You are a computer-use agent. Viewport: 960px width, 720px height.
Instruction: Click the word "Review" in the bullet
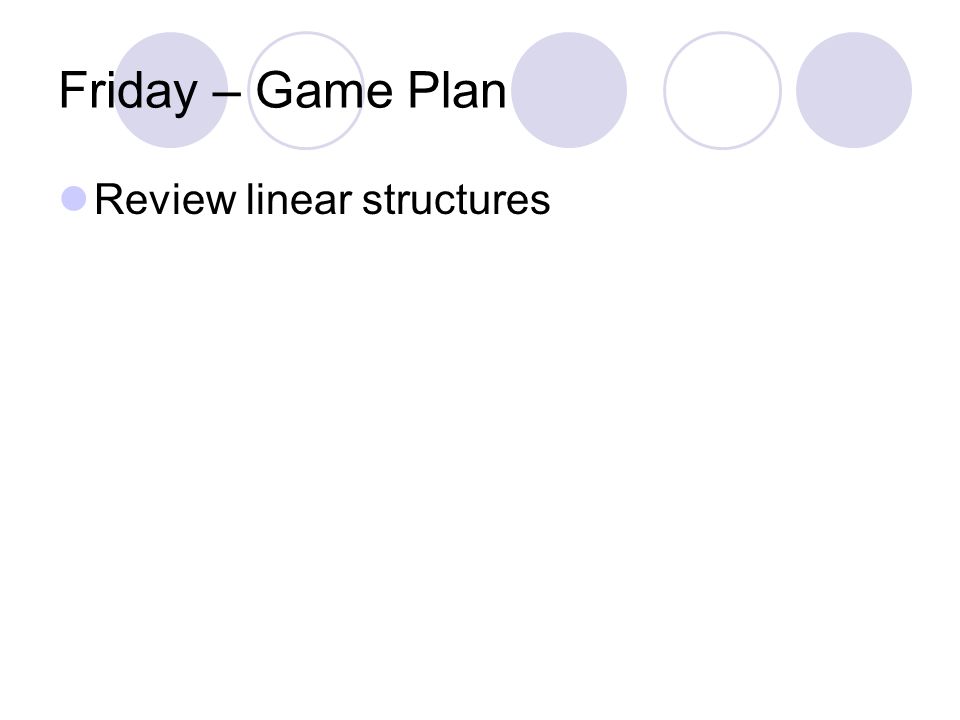(165, 200)
